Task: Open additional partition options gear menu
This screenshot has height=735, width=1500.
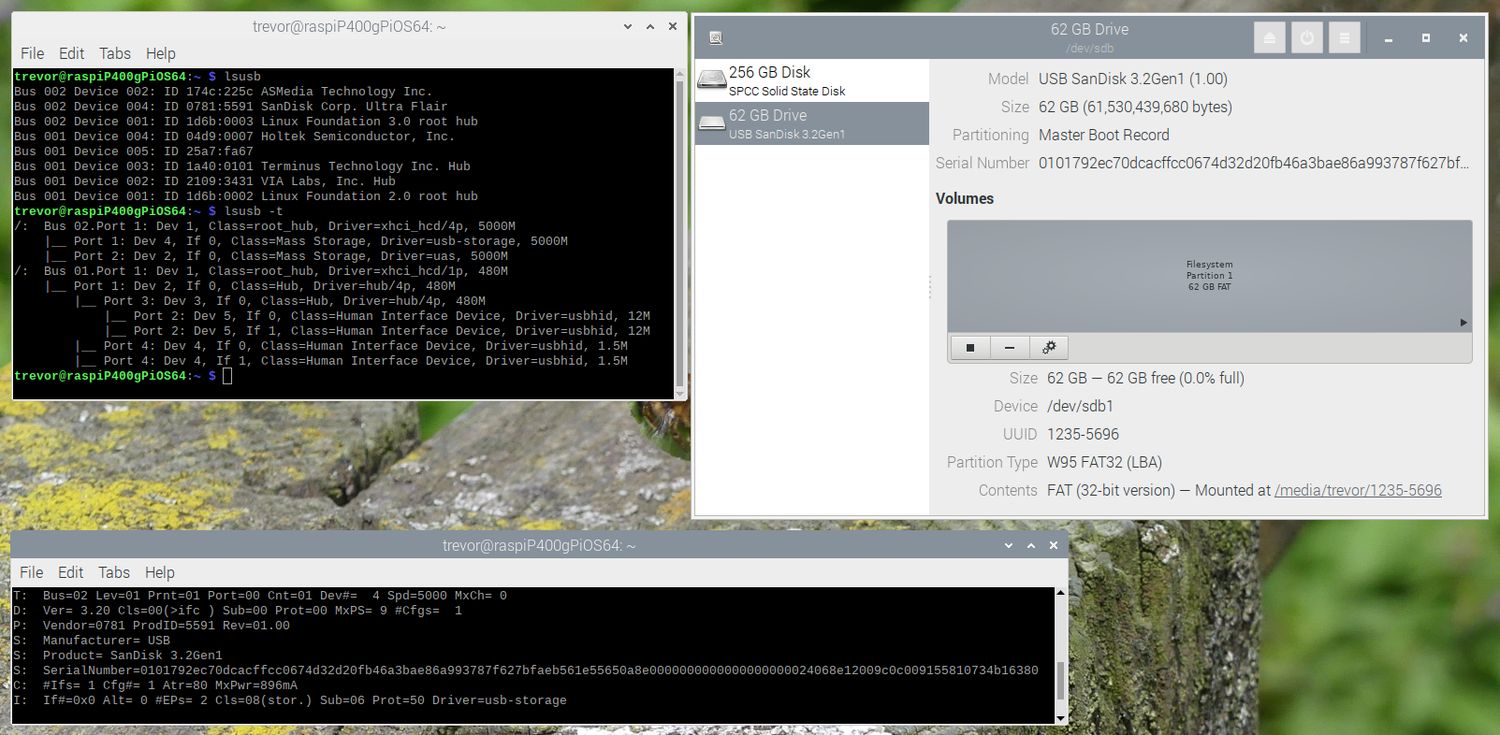Action: click(1049, 347)
